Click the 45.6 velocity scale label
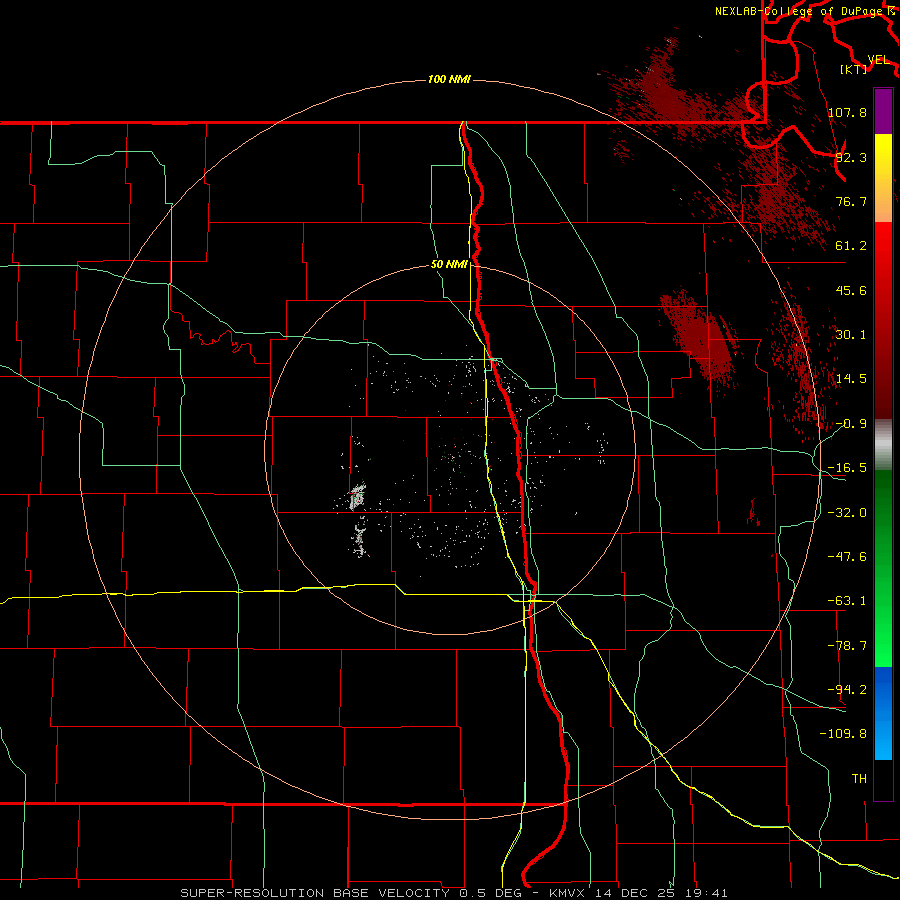The width and height of the screenshot is (900, 900). pyautogui.click(x=851, y=290)
